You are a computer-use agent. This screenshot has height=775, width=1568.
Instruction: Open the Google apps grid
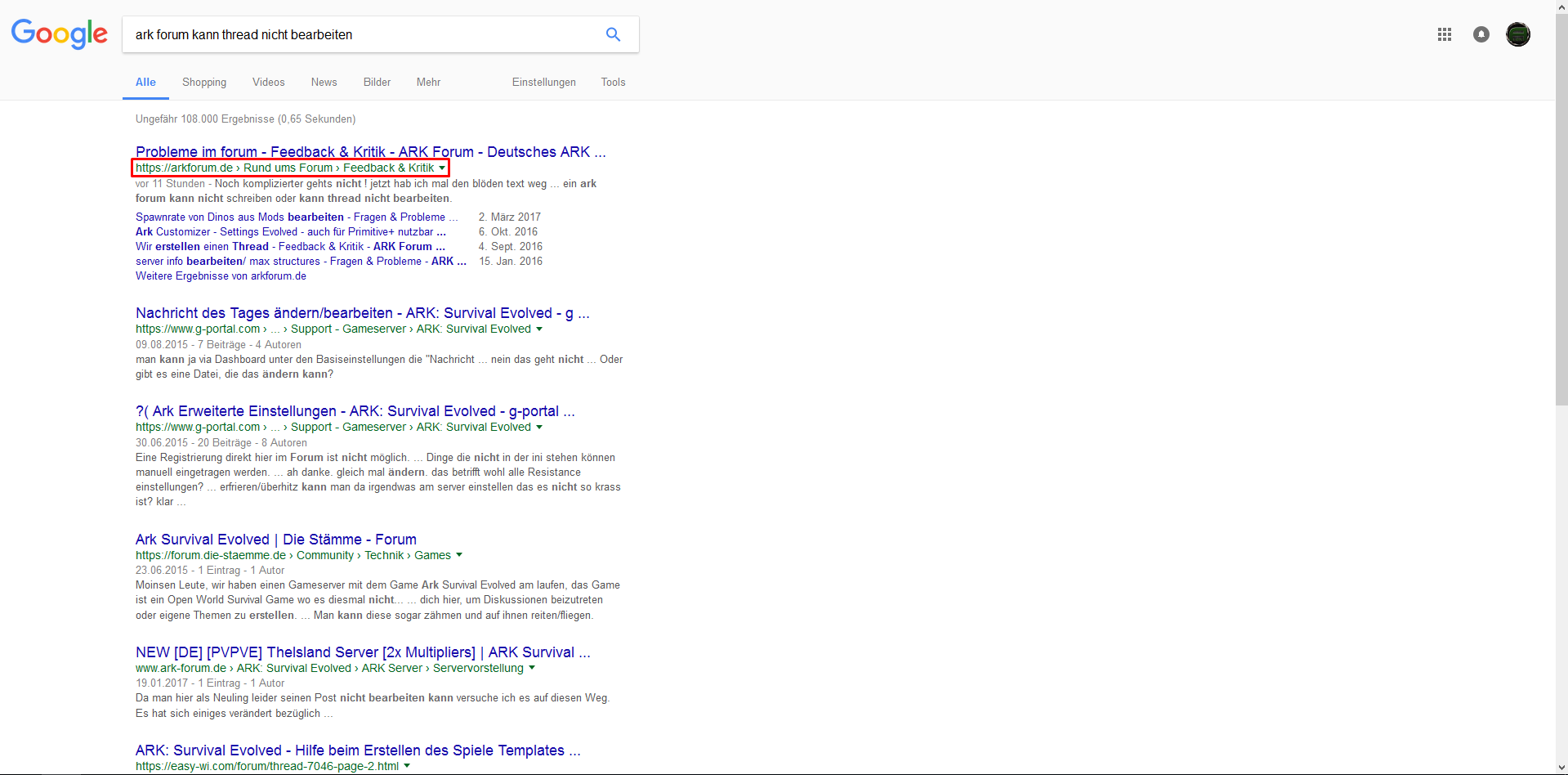pyautogui.click(x=1445, y=34)
